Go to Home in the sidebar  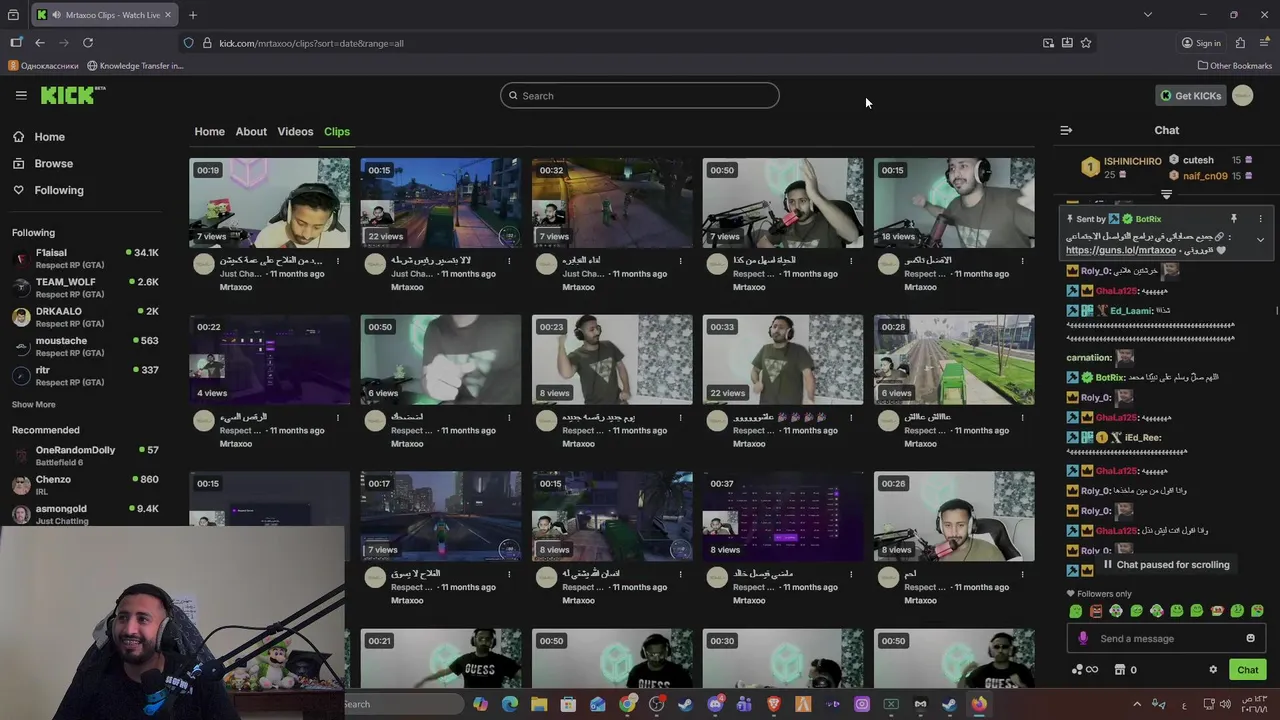49,137
